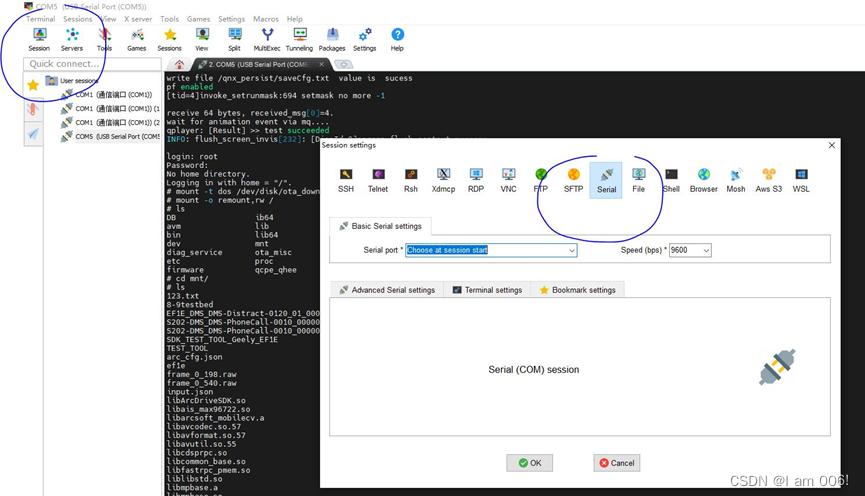Select Serial session type
865x496 pixels.
pos(606,180)
